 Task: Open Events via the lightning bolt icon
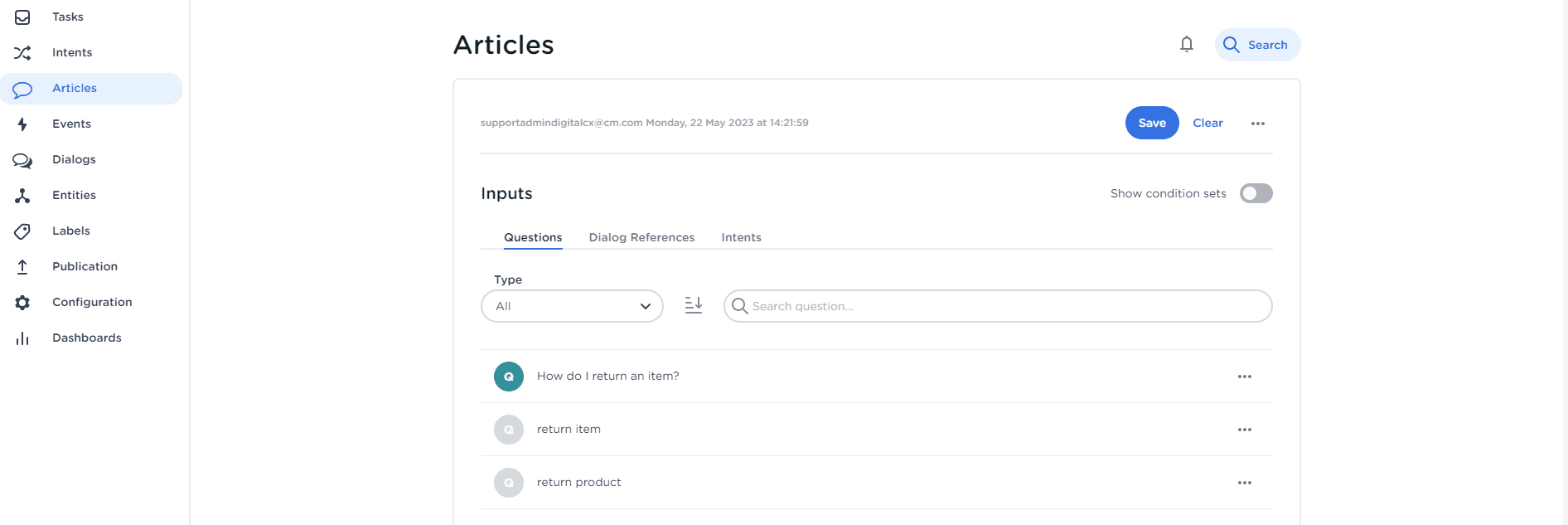[22, 124]
